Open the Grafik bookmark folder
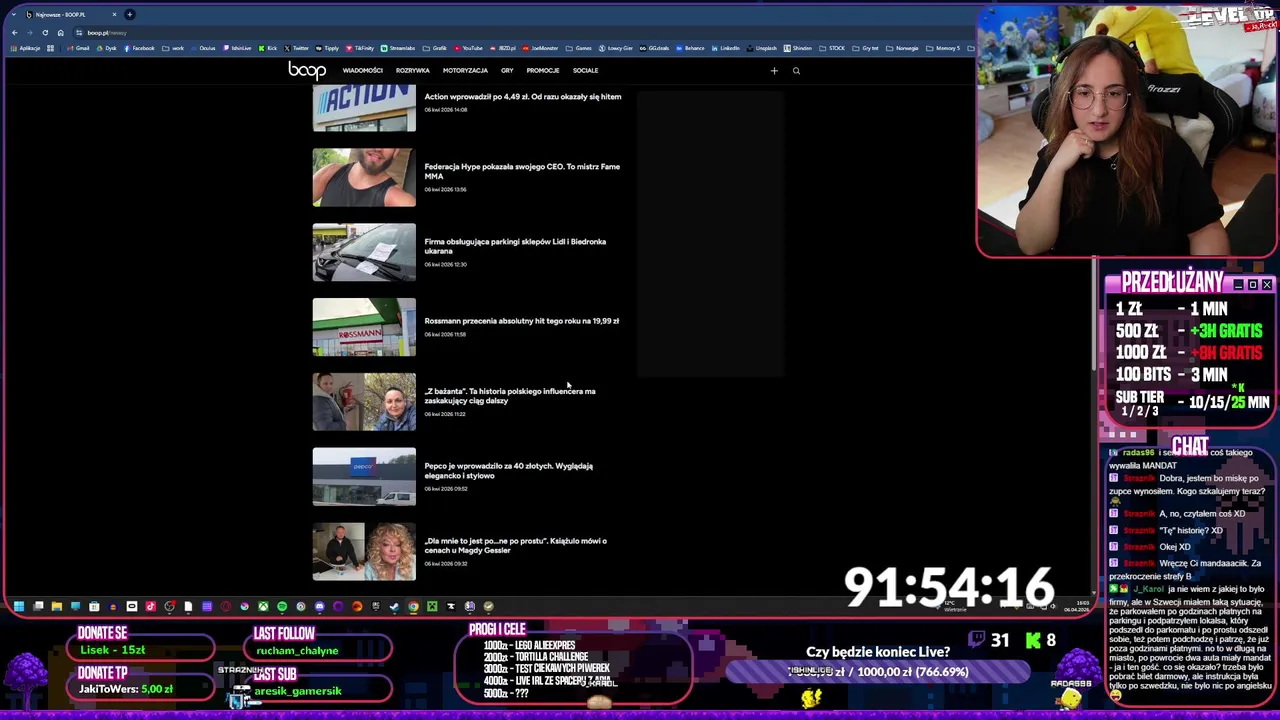This screenshot has height=720, width=1280. (436, 48)
